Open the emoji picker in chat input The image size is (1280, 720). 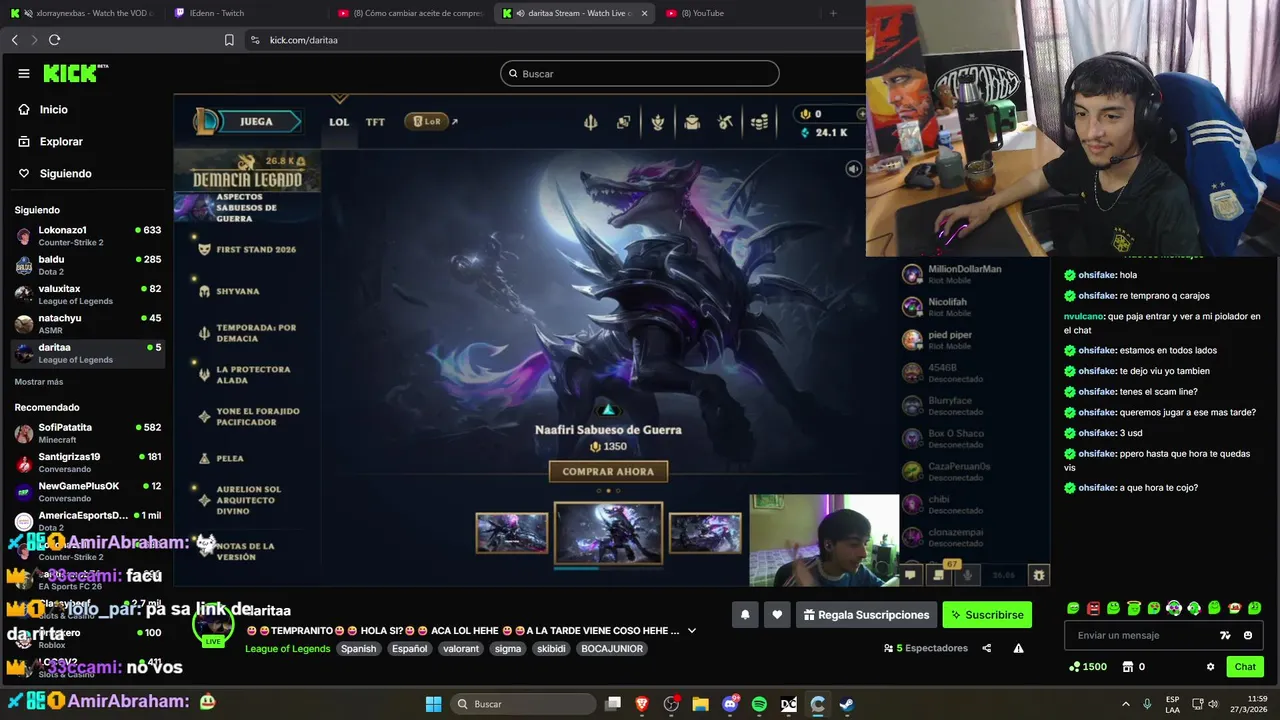[1248, 635]
